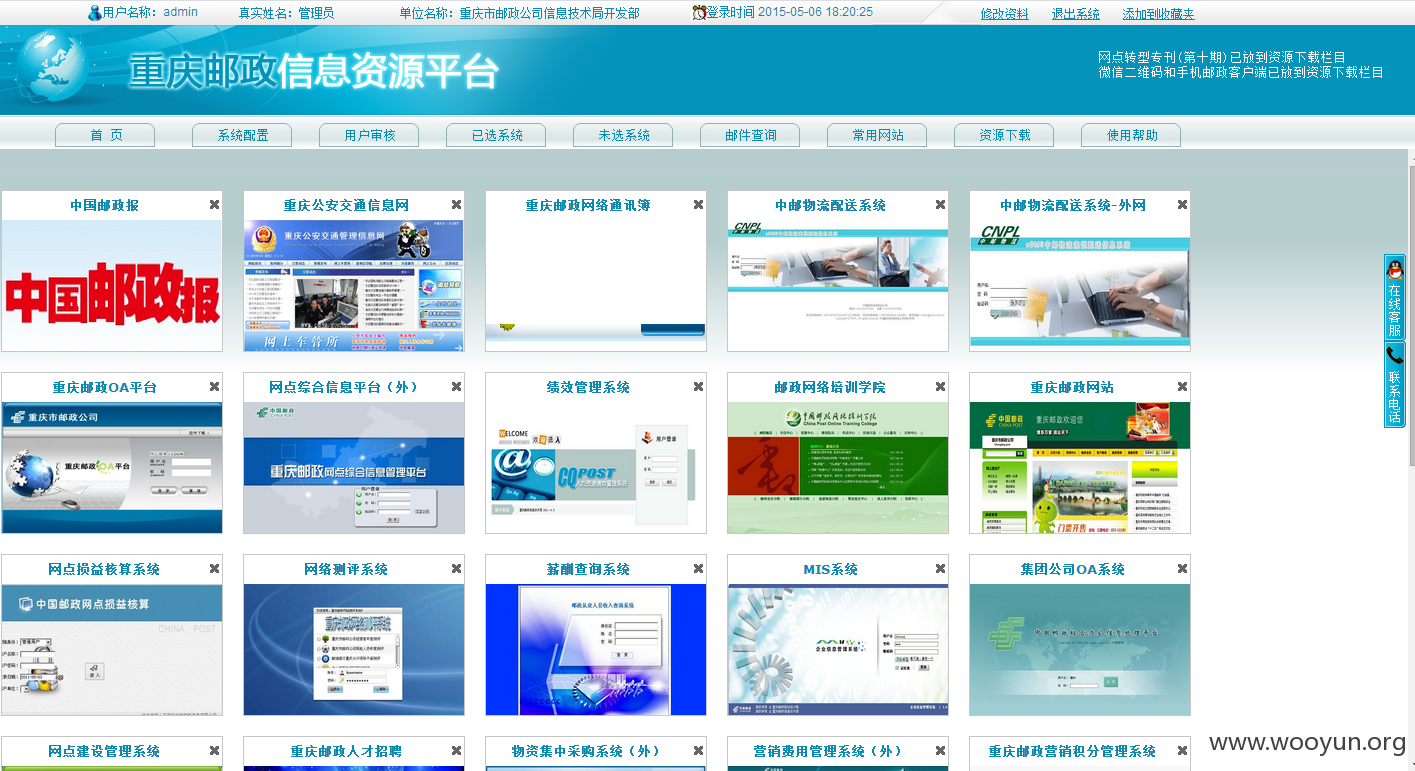Screen dimensions: 1415x771
Task: Close the 网点建设管理系统 card
Action: click(x=214, y=750)
